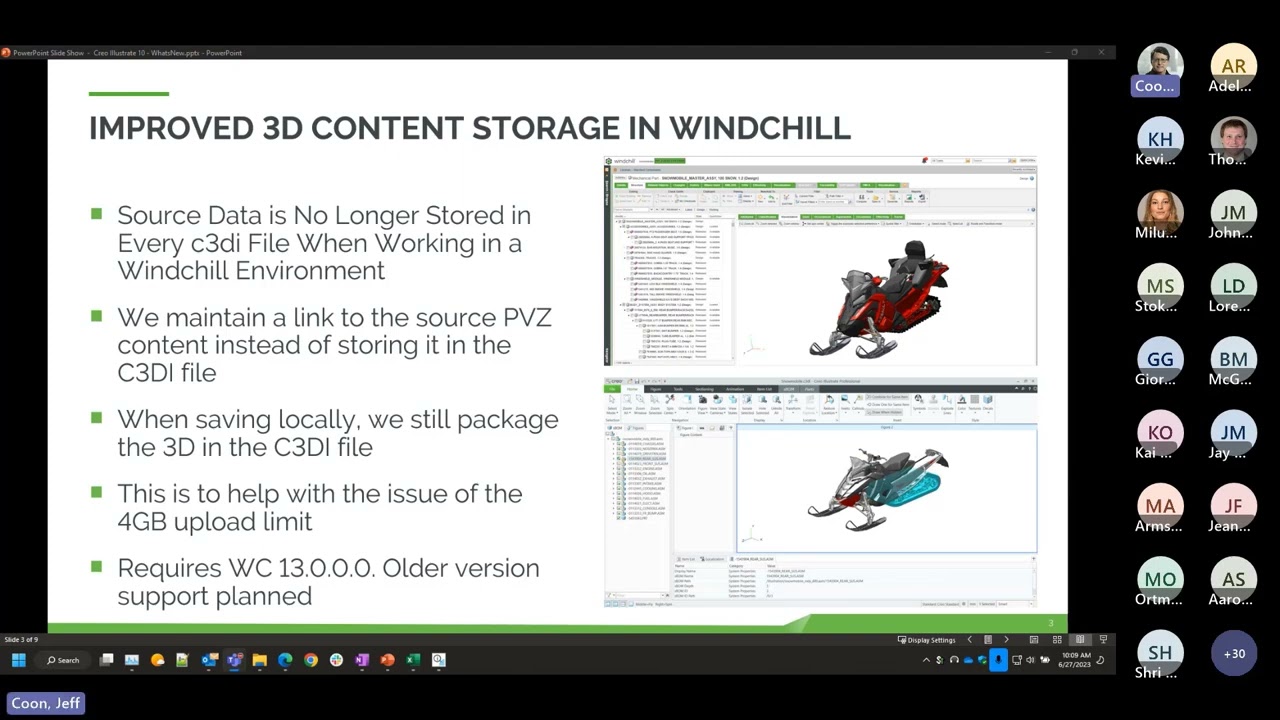This screenshot has width=1280, height=720.
Task: Select participant avatar LD (Lore...)
Action: pyautogui.click(x=1233, y=286)
